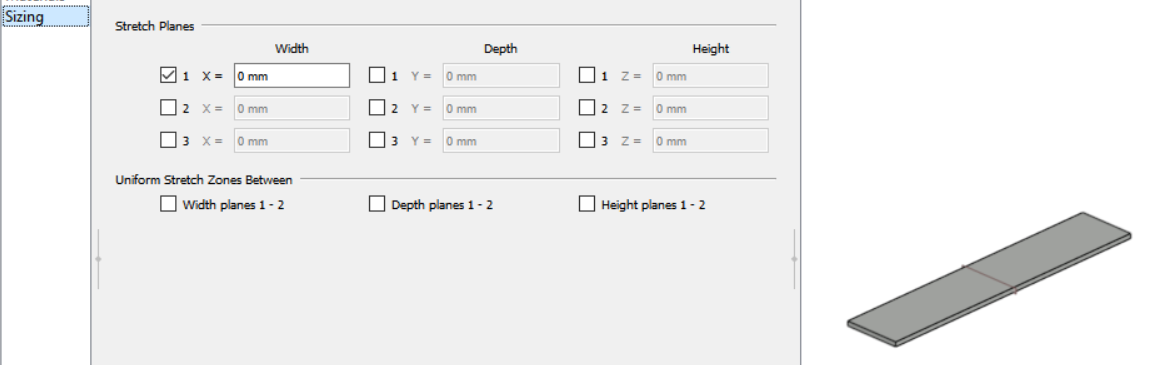This screenshot has height=365, width=1171.
Task: Click the Width plane 2 X value field
Action: coord(292,108)
